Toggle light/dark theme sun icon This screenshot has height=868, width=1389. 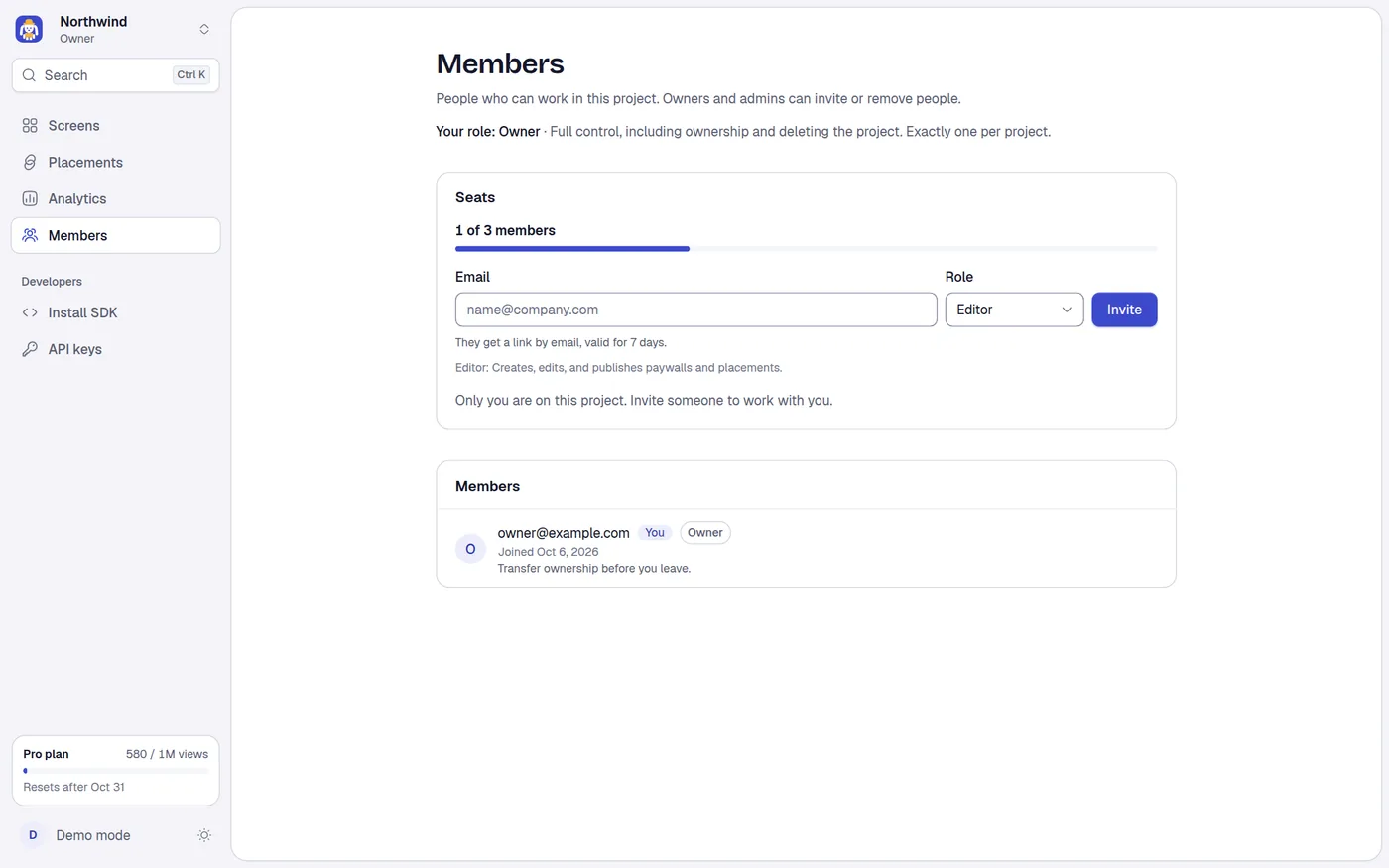pos(204,835)
